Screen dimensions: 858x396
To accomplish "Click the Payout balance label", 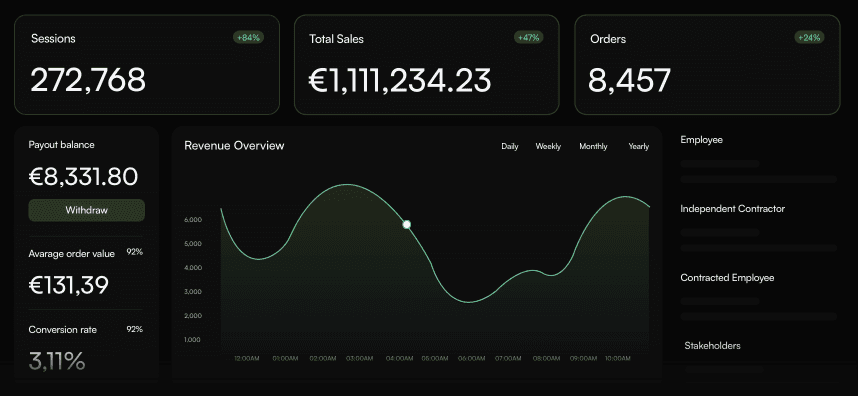I will point(61,145).
